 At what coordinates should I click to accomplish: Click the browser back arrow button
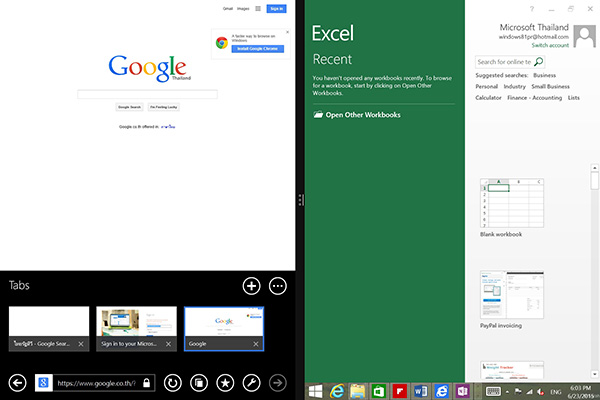(x=16, y=382)
